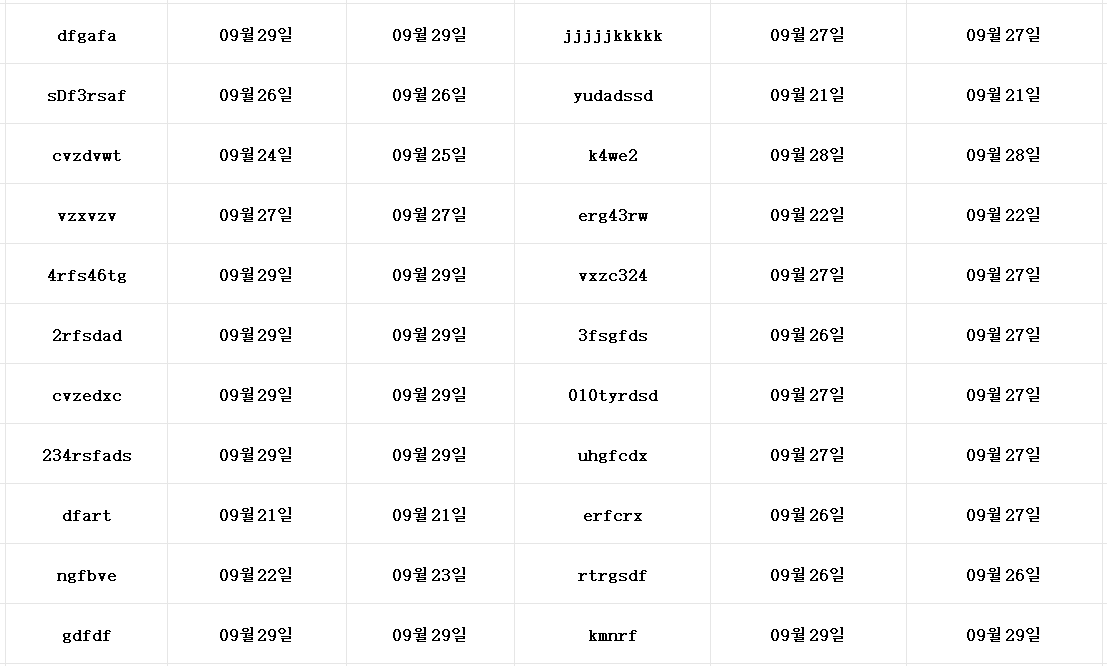Select the vxzc324 cell

coord(613,276)
